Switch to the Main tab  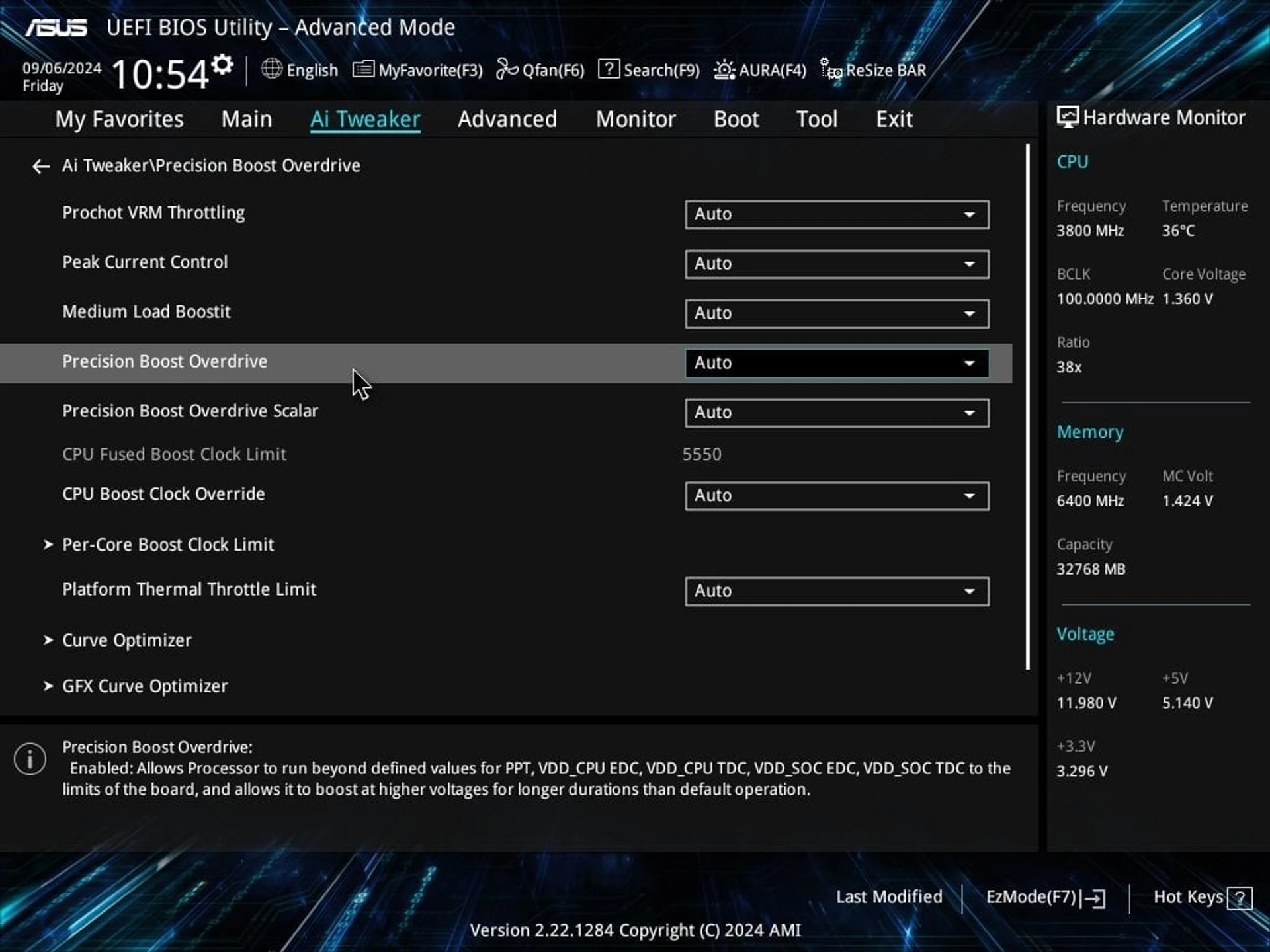247,119
